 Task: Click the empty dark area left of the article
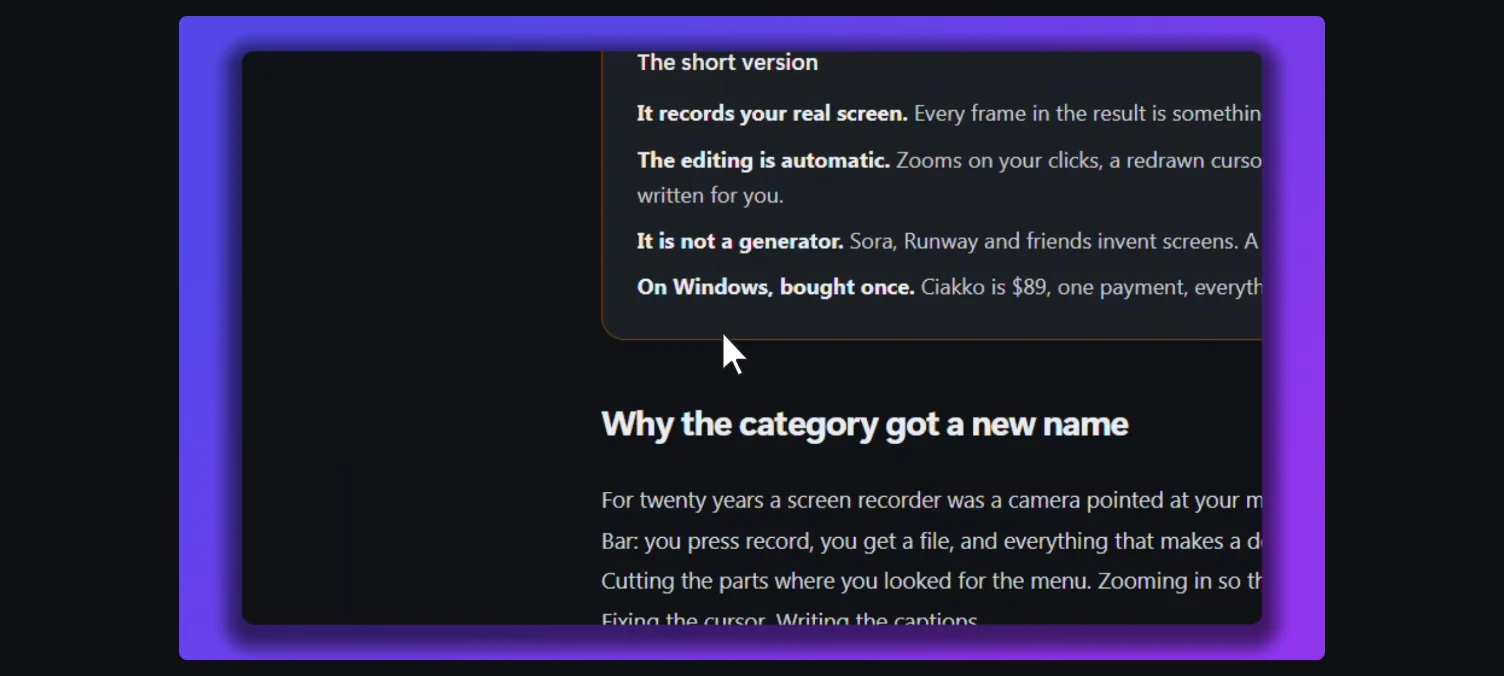(x=420, y=338)
